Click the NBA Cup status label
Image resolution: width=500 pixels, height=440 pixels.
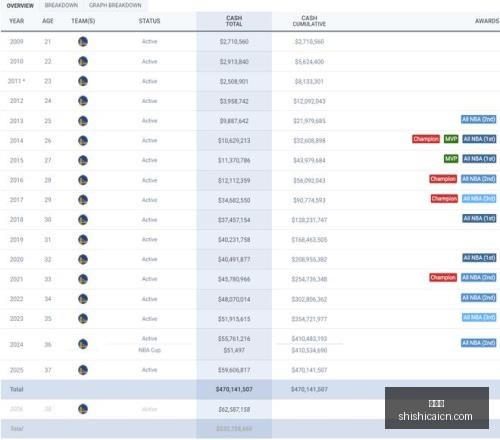[x=150, y=350]
